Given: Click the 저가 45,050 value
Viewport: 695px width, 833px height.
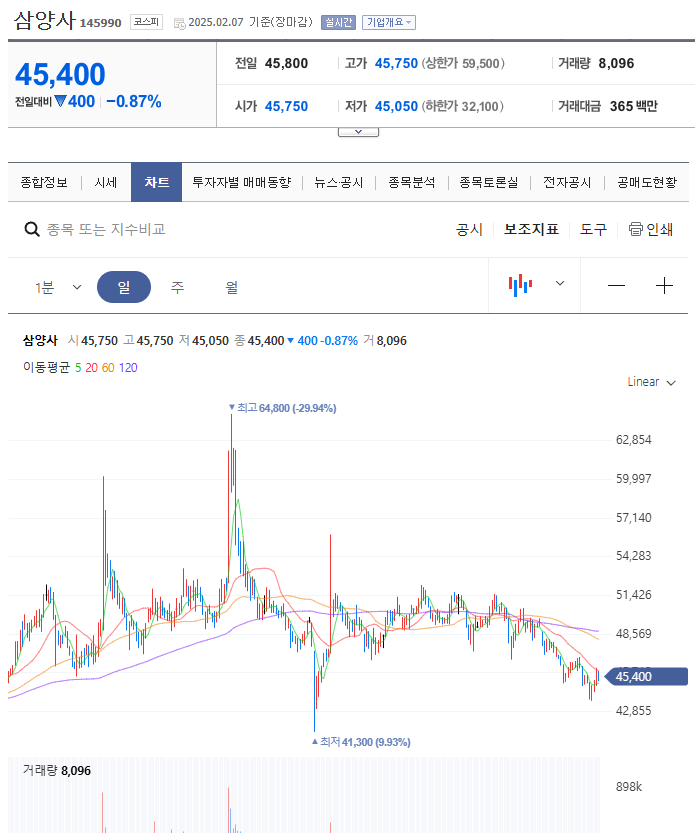Looking at the screenshot, I should 396,106.
